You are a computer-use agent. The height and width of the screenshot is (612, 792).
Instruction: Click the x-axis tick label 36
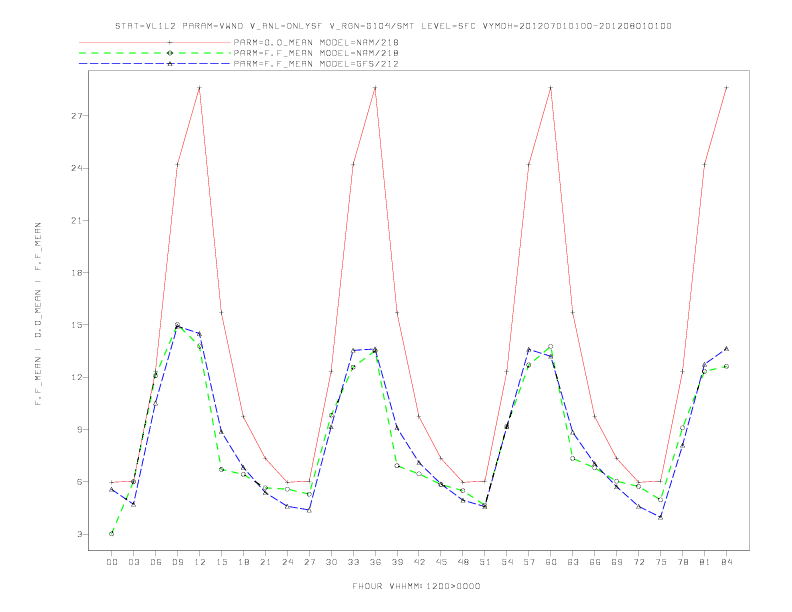[x=375, y=562]
